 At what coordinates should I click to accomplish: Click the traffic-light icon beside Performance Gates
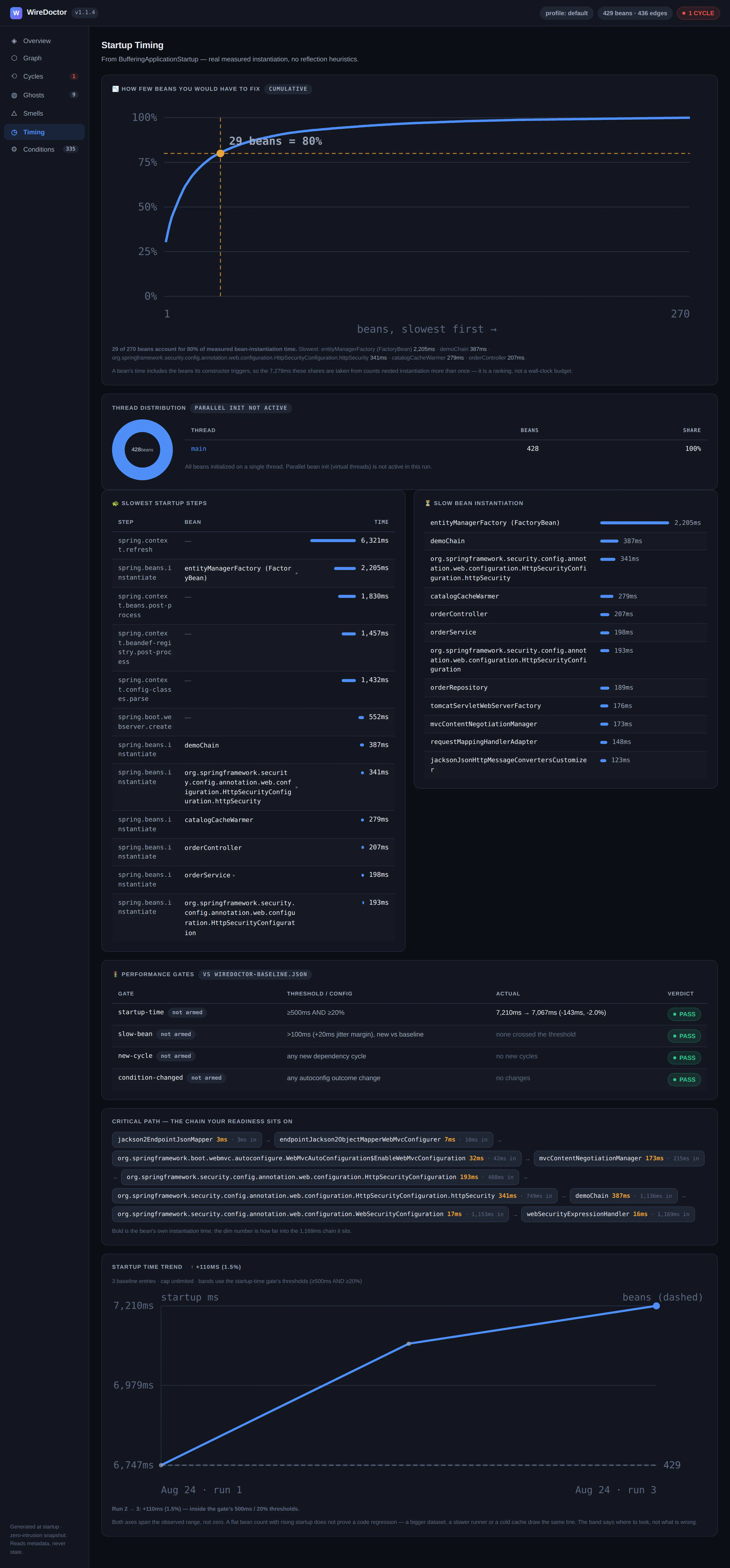pos(116,974)
